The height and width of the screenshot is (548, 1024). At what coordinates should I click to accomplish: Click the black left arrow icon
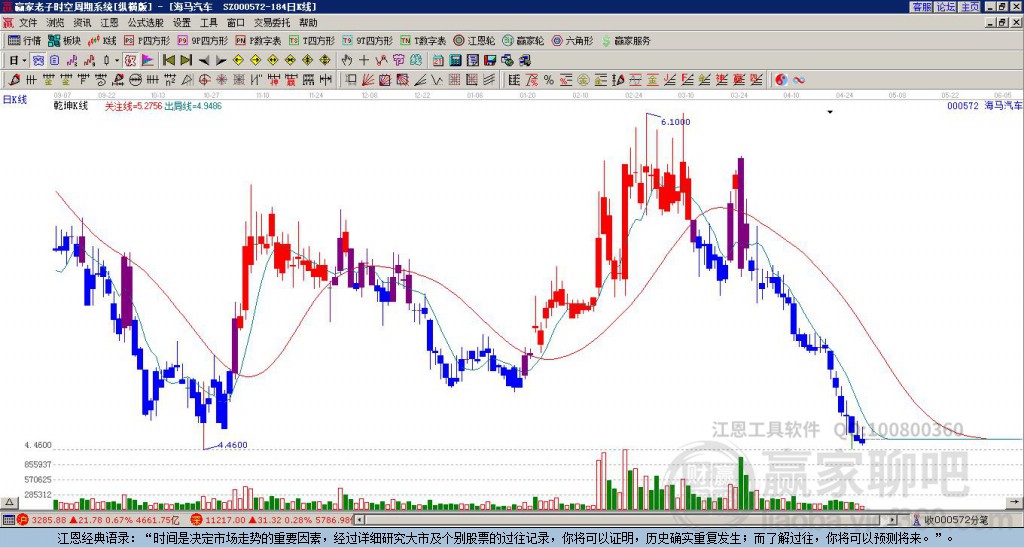[203, 61]
